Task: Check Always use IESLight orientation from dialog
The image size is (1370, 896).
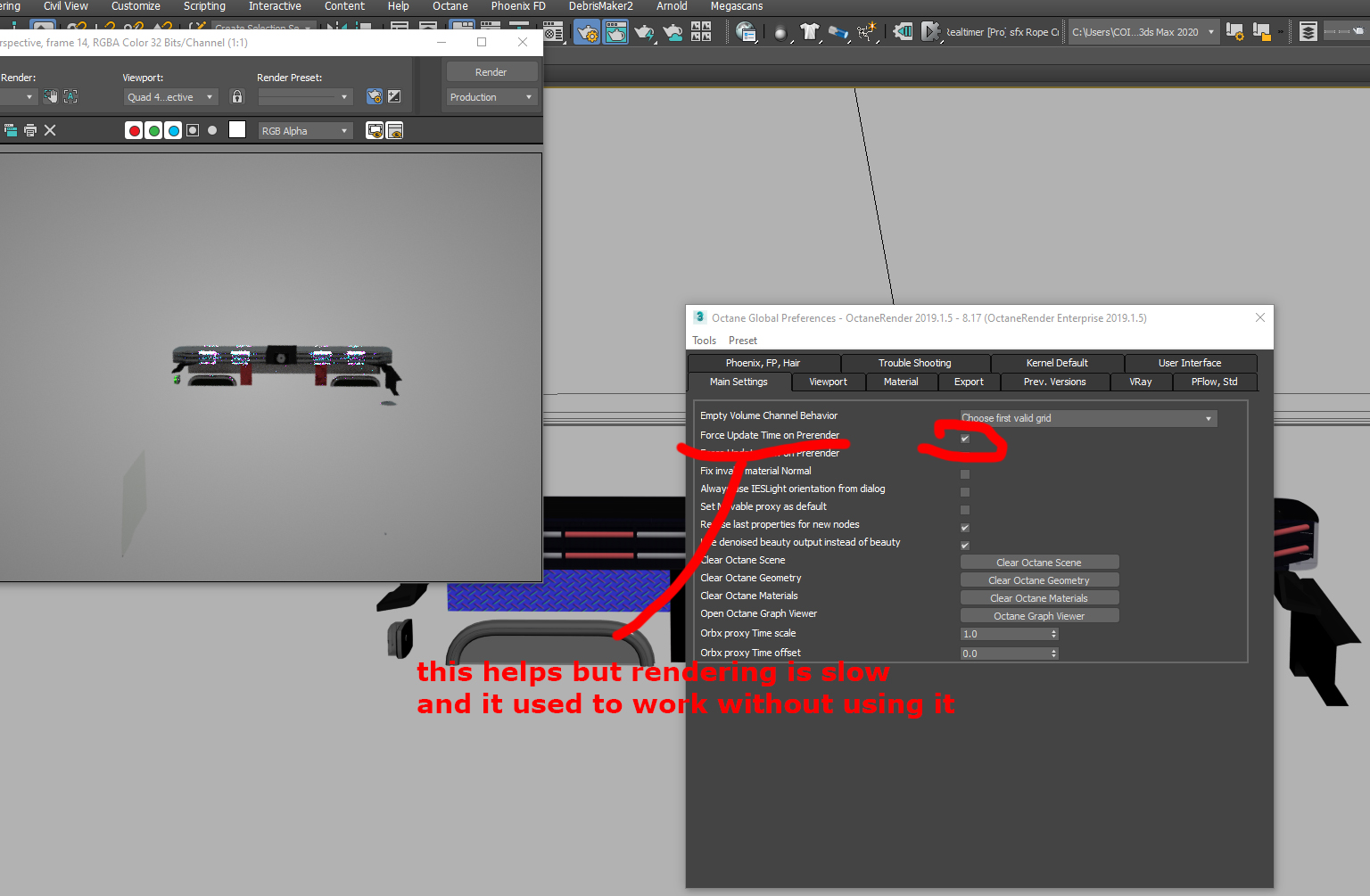Action: click(965, 492)
